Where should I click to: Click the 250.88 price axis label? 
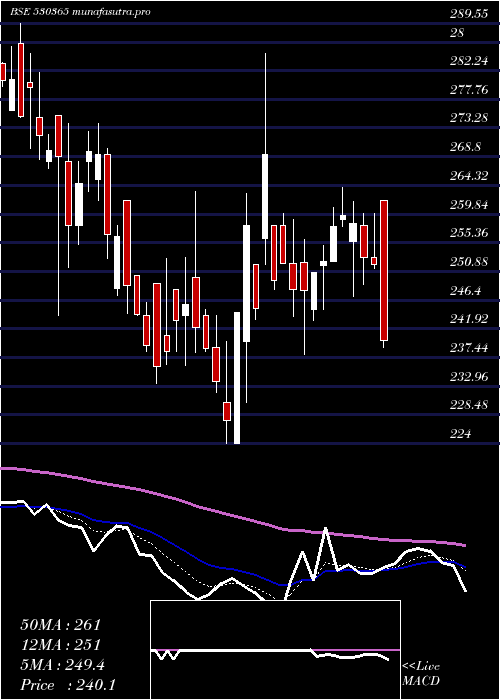coord(469,262)
